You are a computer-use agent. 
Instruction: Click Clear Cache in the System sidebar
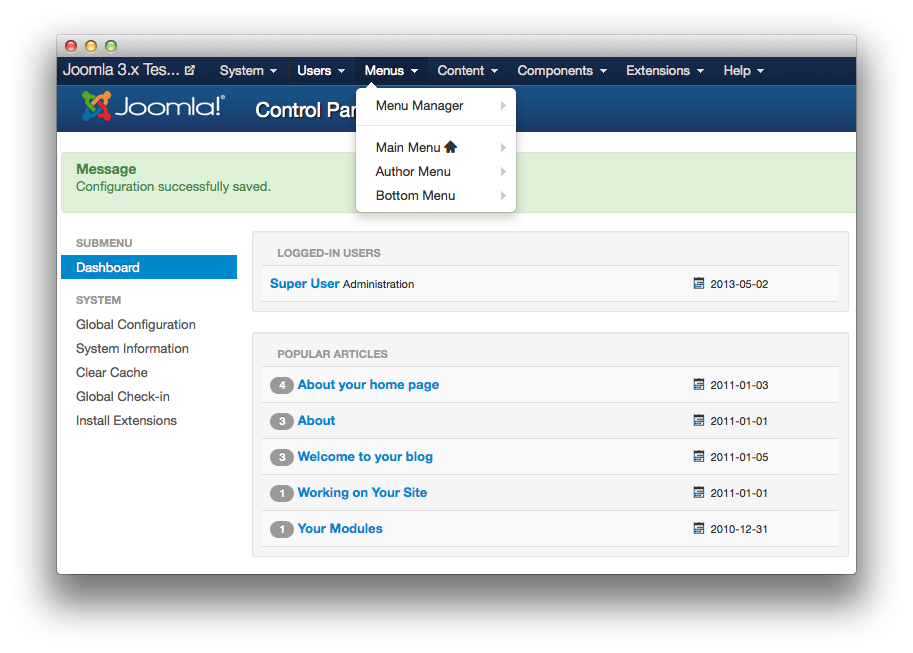tap(112, 373)
